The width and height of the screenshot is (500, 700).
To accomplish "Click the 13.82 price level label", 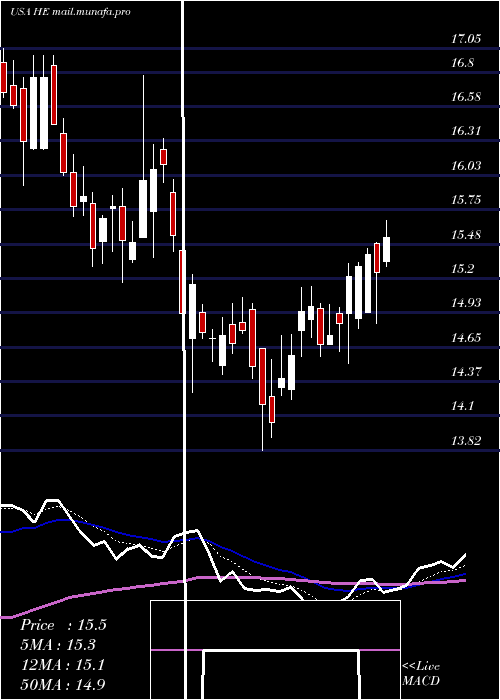I will click(x=466, y=441).
